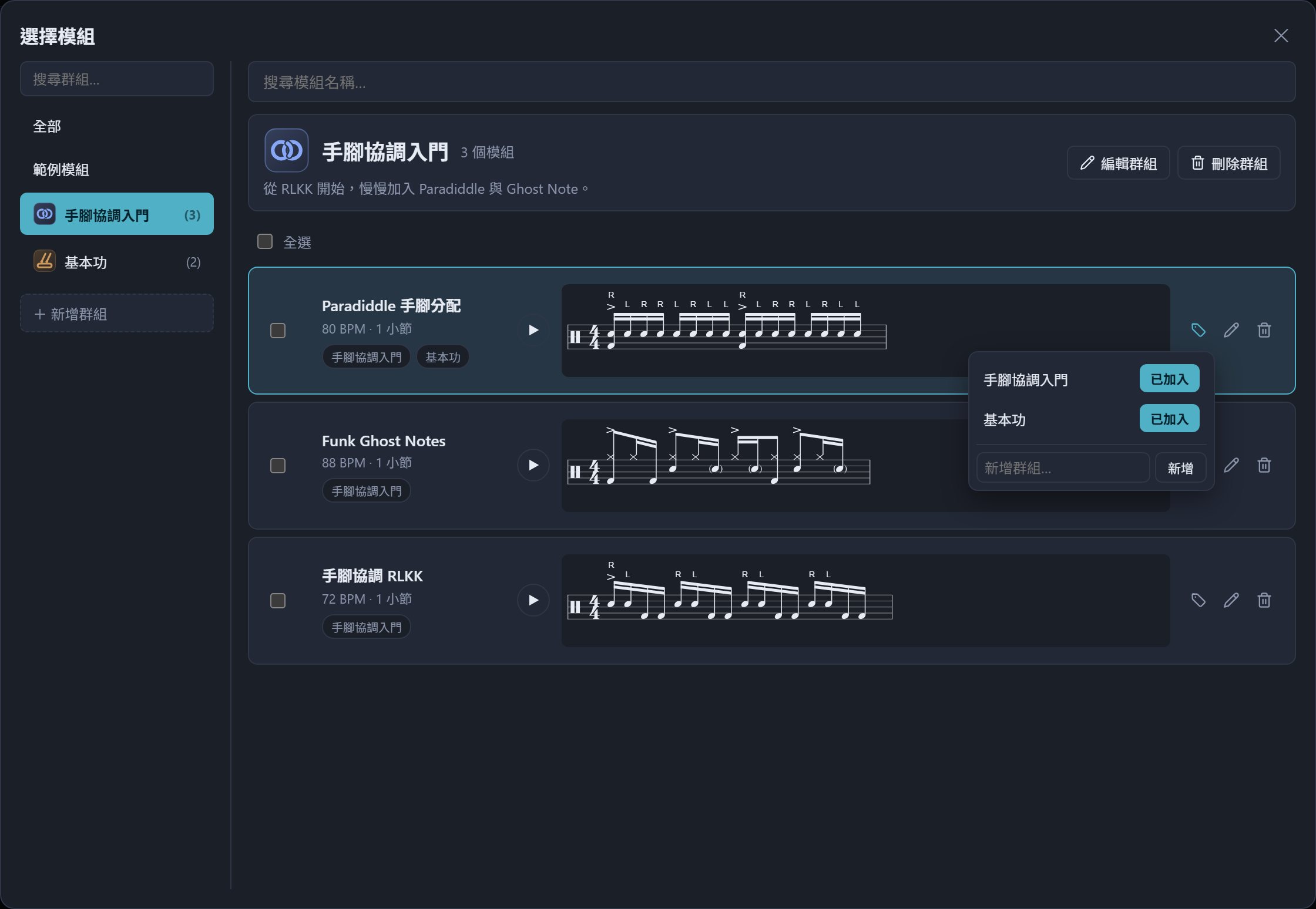Select the 基本功 group in sidebar
Image resolution: width=1316 pixels, height=909 pixels.
(117, 262)
